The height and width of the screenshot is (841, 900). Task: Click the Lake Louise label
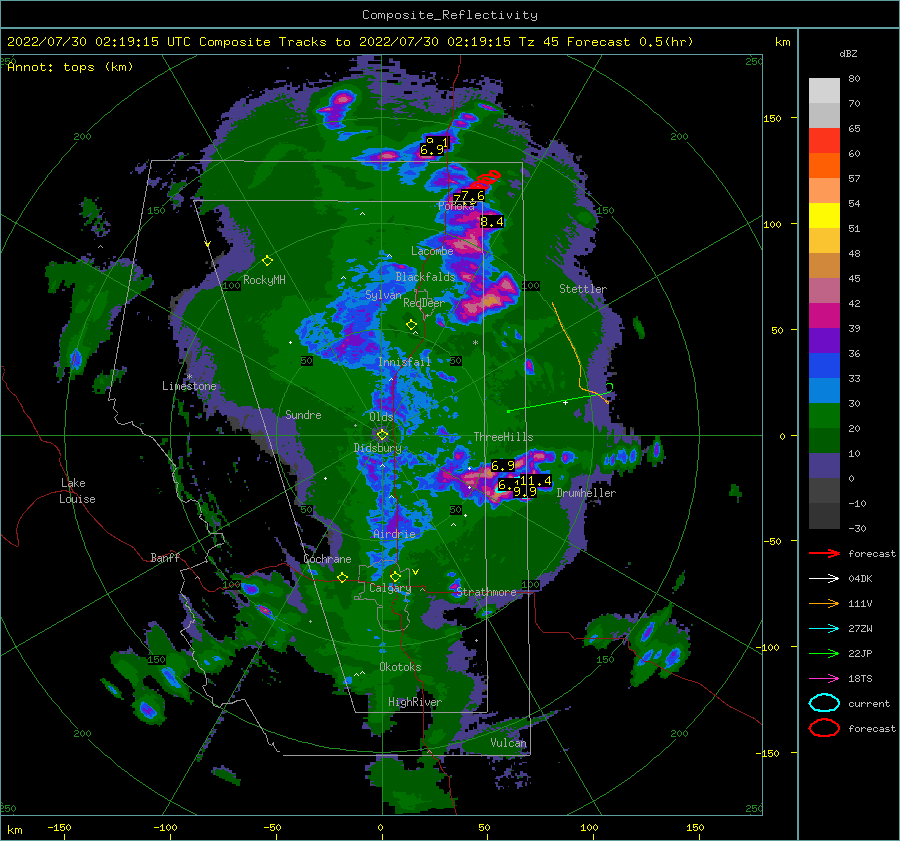(77, 491)
